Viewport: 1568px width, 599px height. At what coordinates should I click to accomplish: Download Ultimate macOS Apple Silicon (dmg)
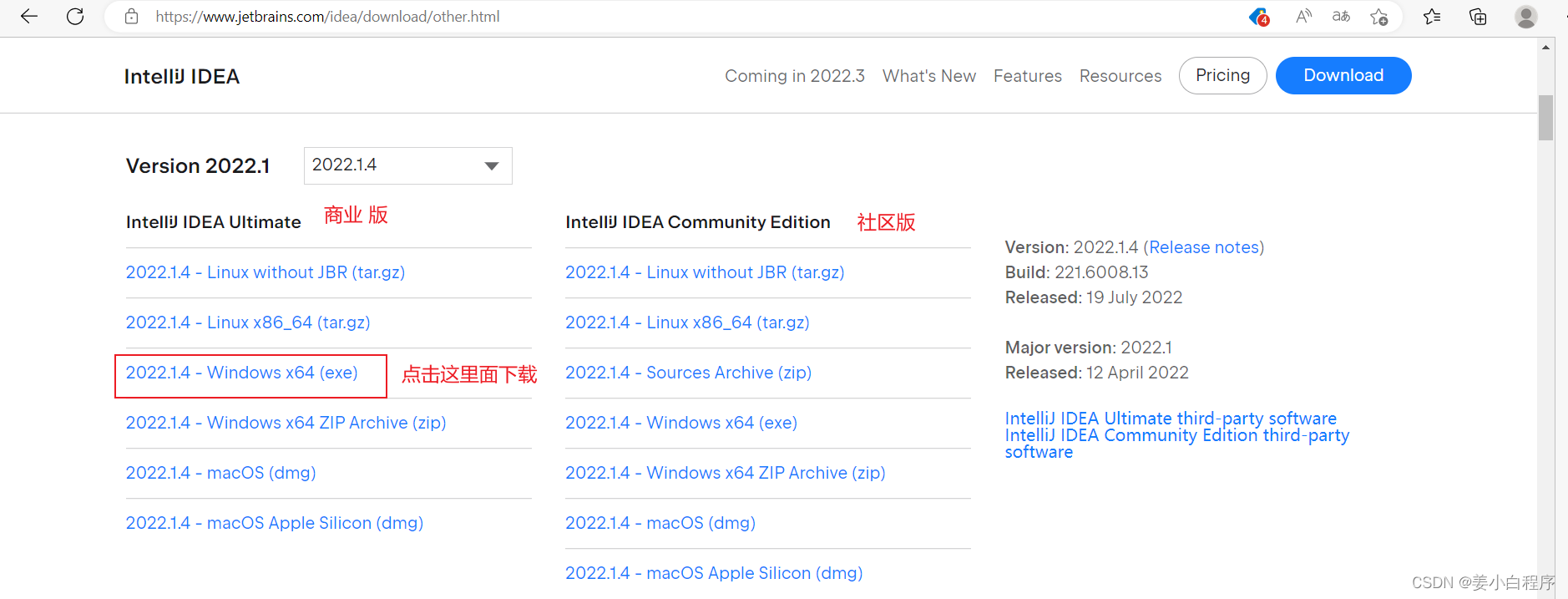click(275, 523)
